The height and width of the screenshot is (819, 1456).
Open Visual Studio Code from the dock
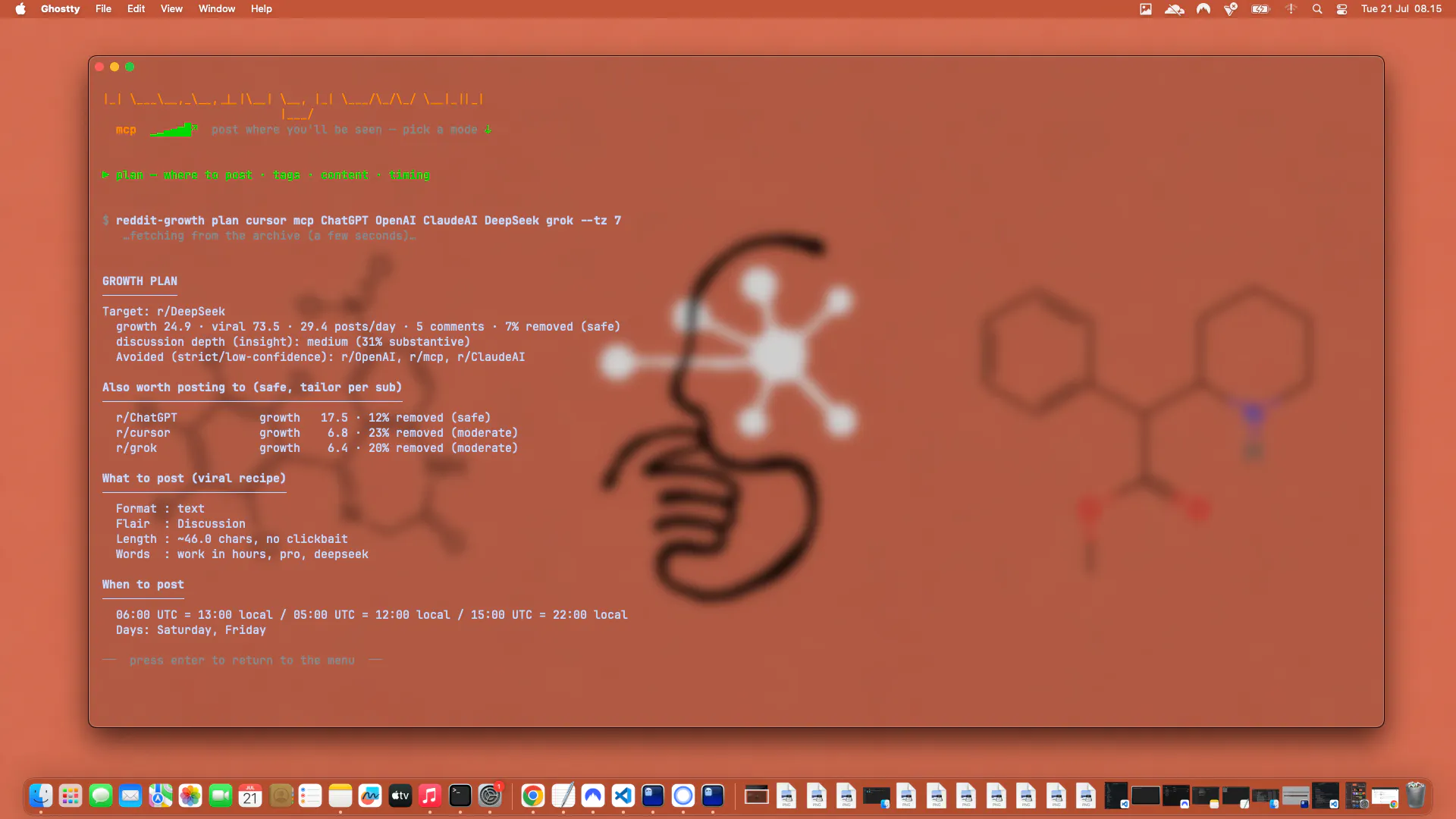pyautogui.click(x=623, y=795)
